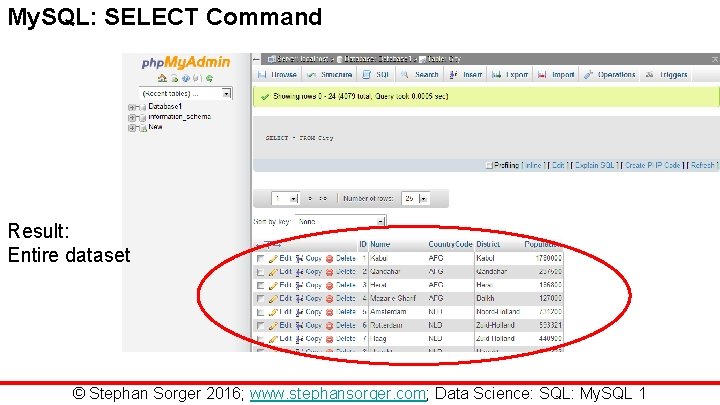720x405 pixels.
Task: Toggle the Profiling checkbox
Action: [489, 165]
